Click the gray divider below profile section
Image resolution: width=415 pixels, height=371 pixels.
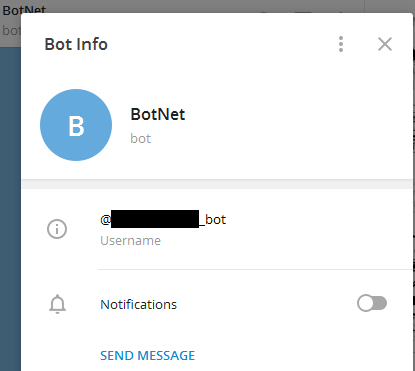pyautogui.click(x=217, y=184)
